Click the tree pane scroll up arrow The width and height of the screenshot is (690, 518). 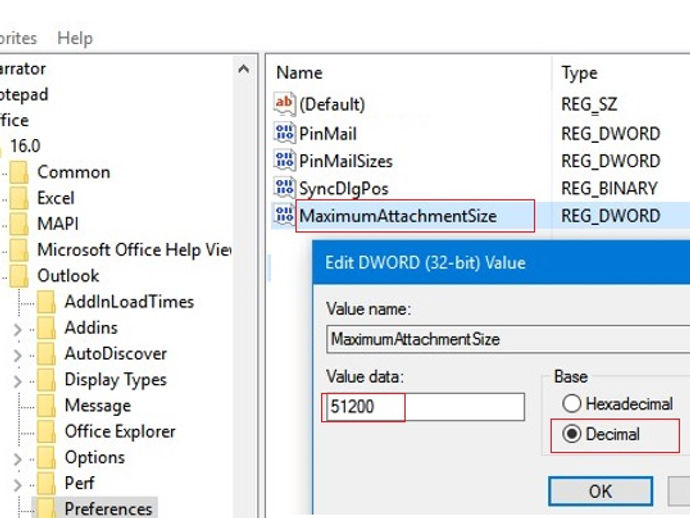click(243, 69)
